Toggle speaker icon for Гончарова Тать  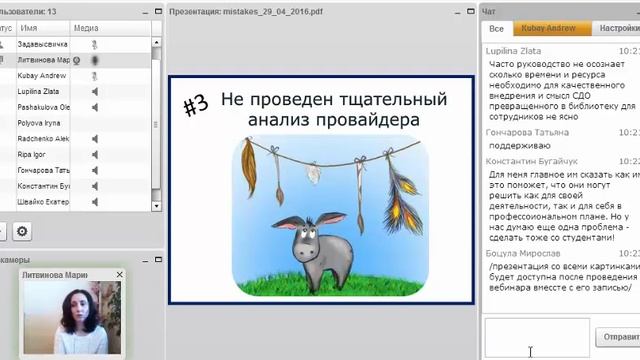tap(95, 170)
